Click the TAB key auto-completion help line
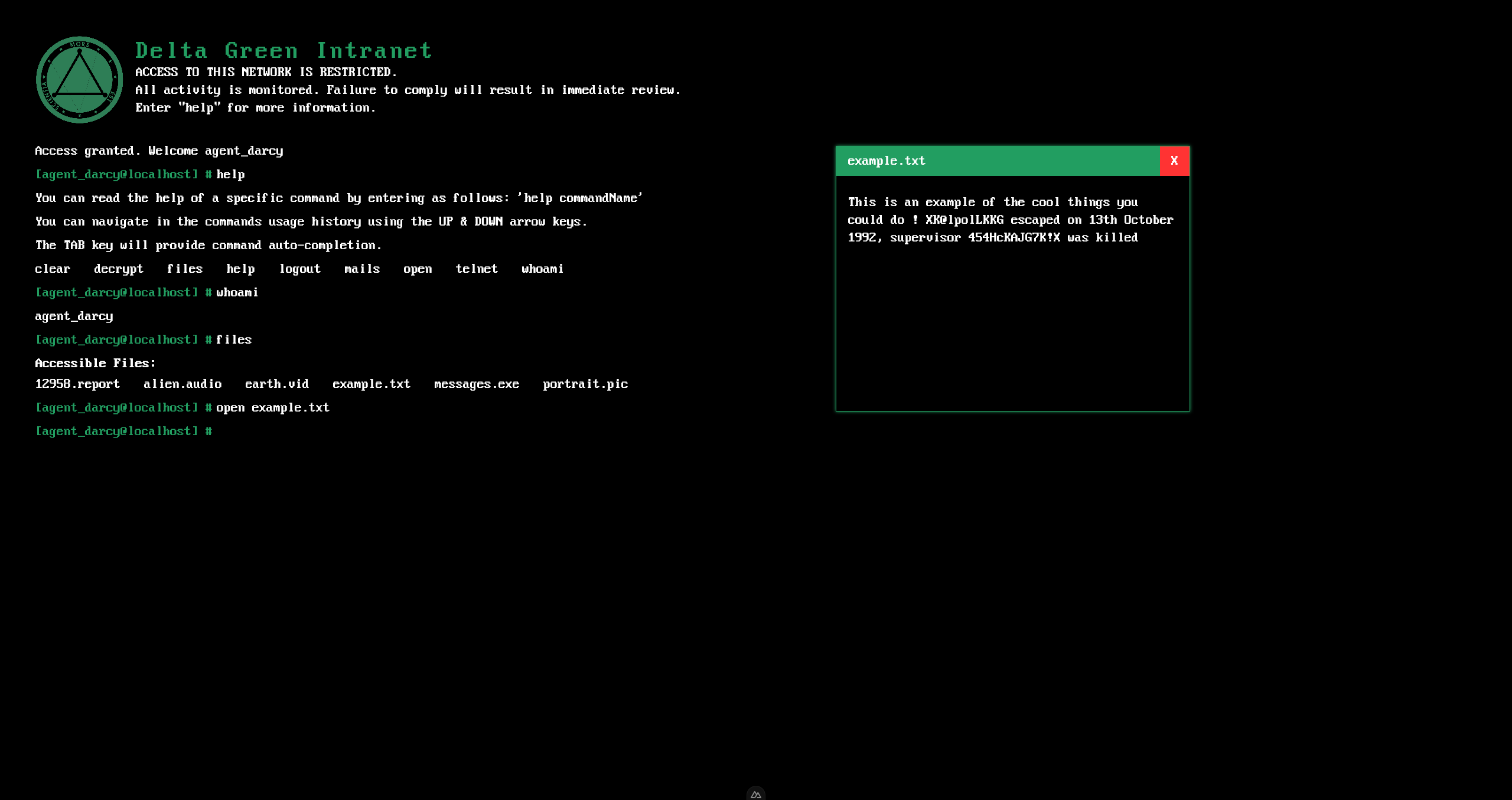This screenshot has height=800, width=1512. click(208, 245)
